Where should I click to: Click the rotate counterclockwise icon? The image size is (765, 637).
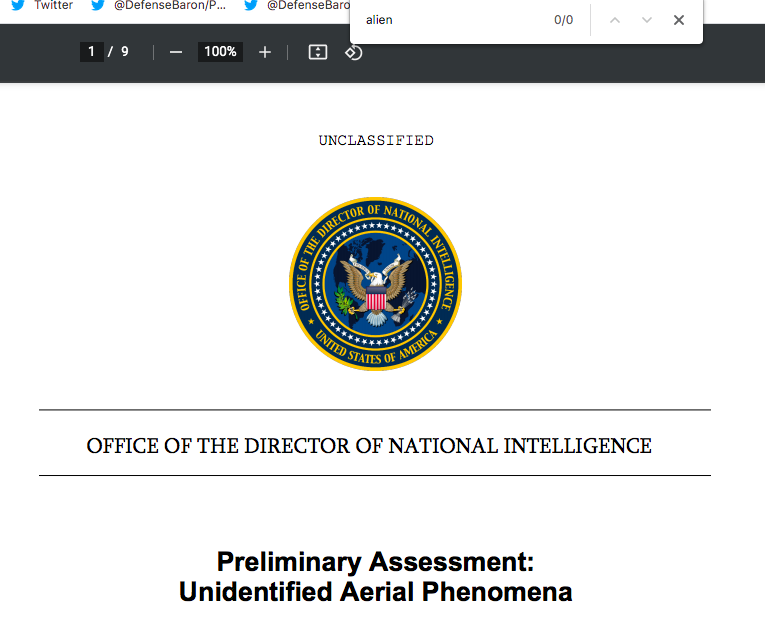coord(353,52)
